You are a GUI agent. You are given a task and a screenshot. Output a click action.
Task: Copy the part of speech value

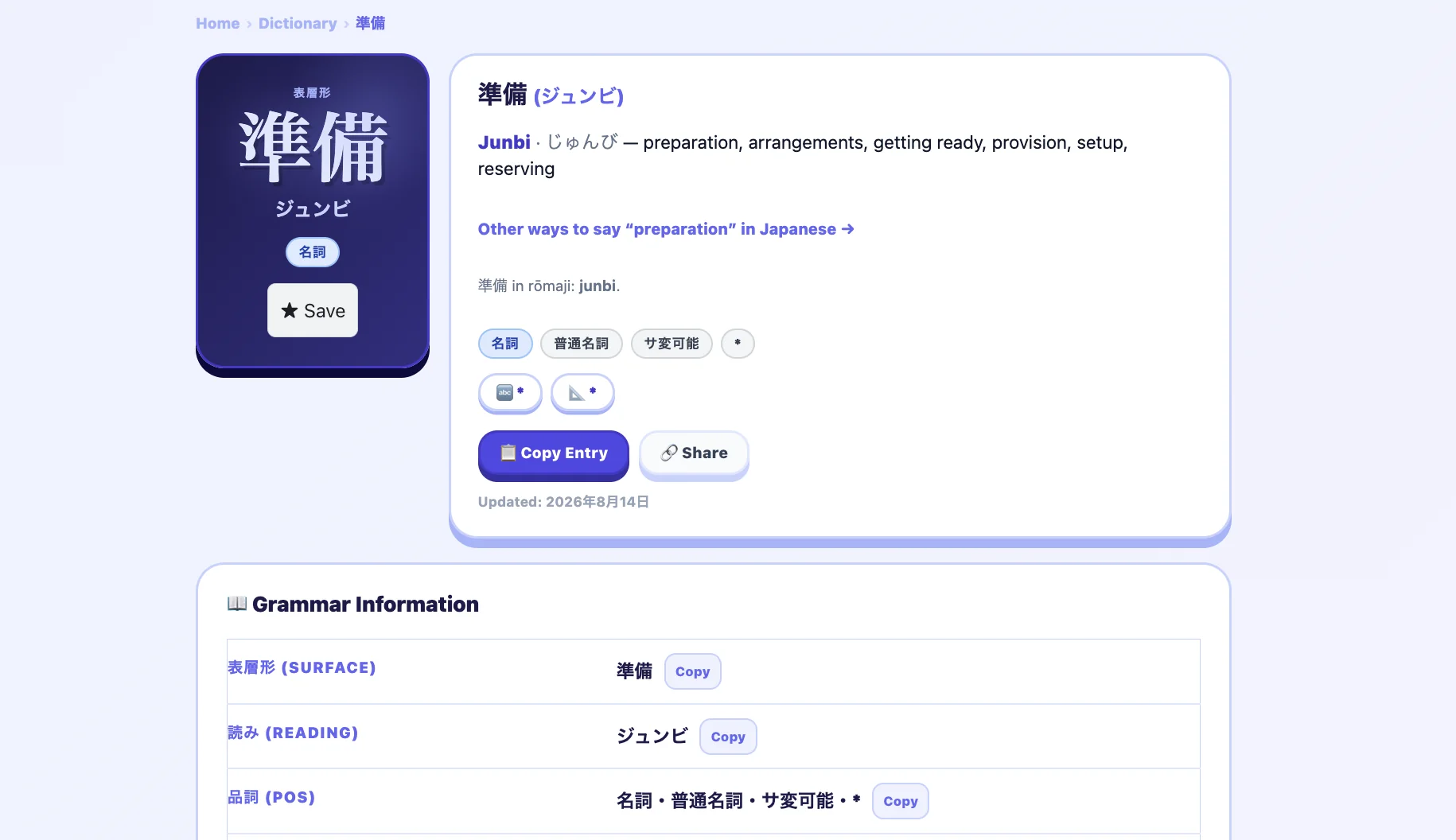(x=901, y=801)
